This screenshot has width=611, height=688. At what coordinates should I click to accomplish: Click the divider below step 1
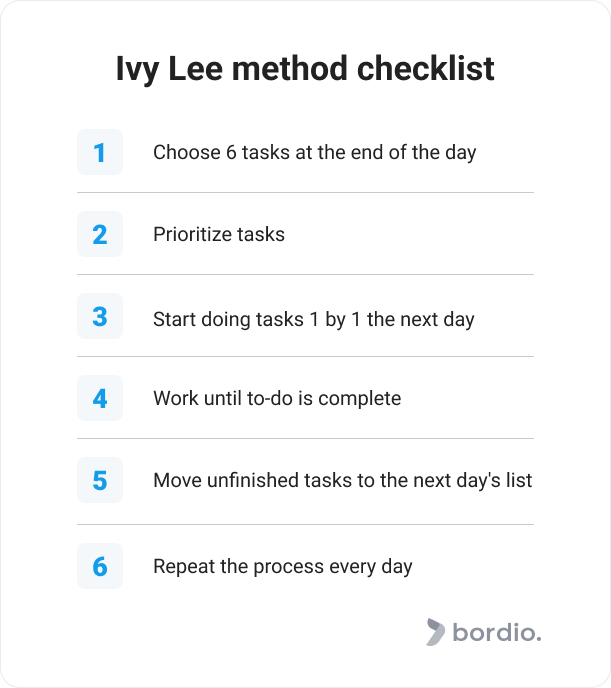tap(305, 192)
